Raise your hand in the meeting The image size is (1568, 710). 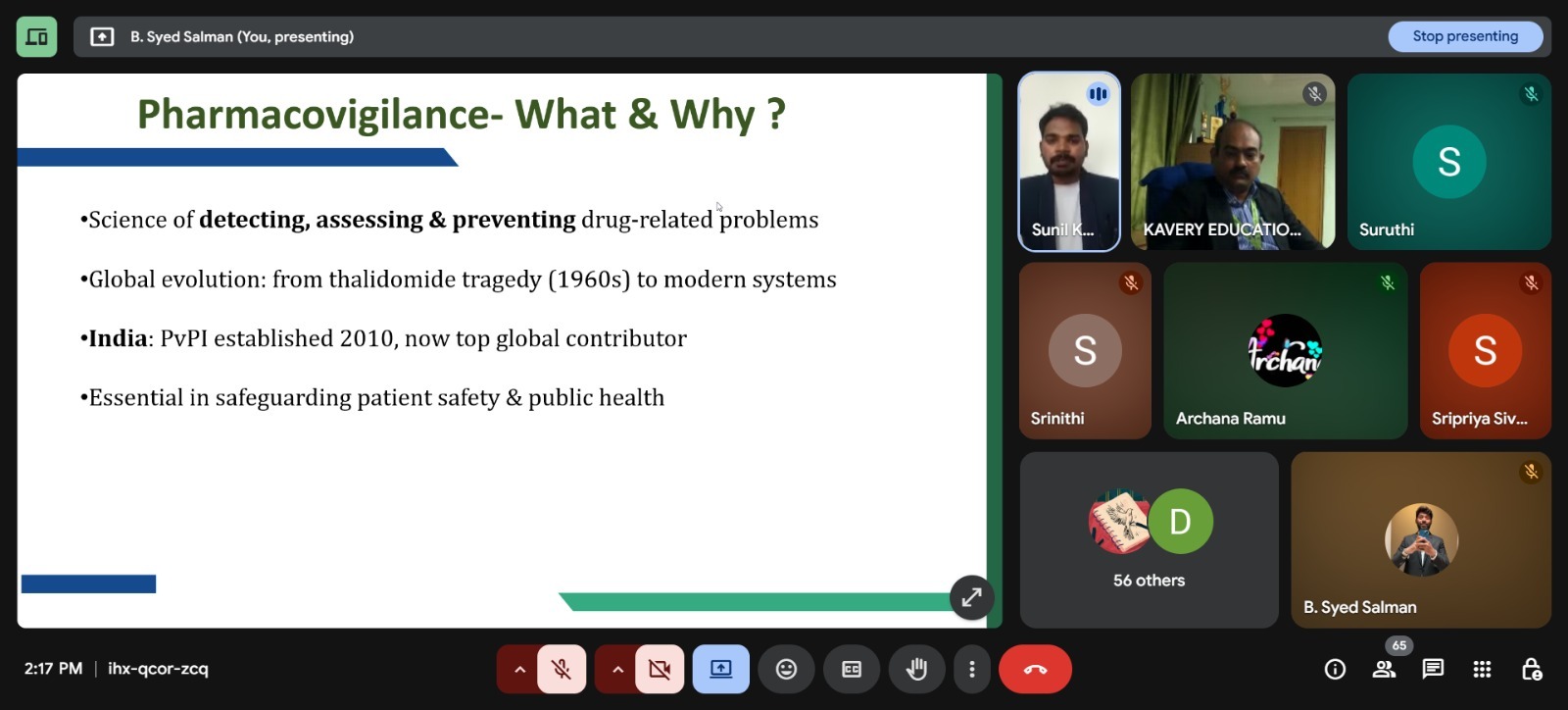point(916,669)
